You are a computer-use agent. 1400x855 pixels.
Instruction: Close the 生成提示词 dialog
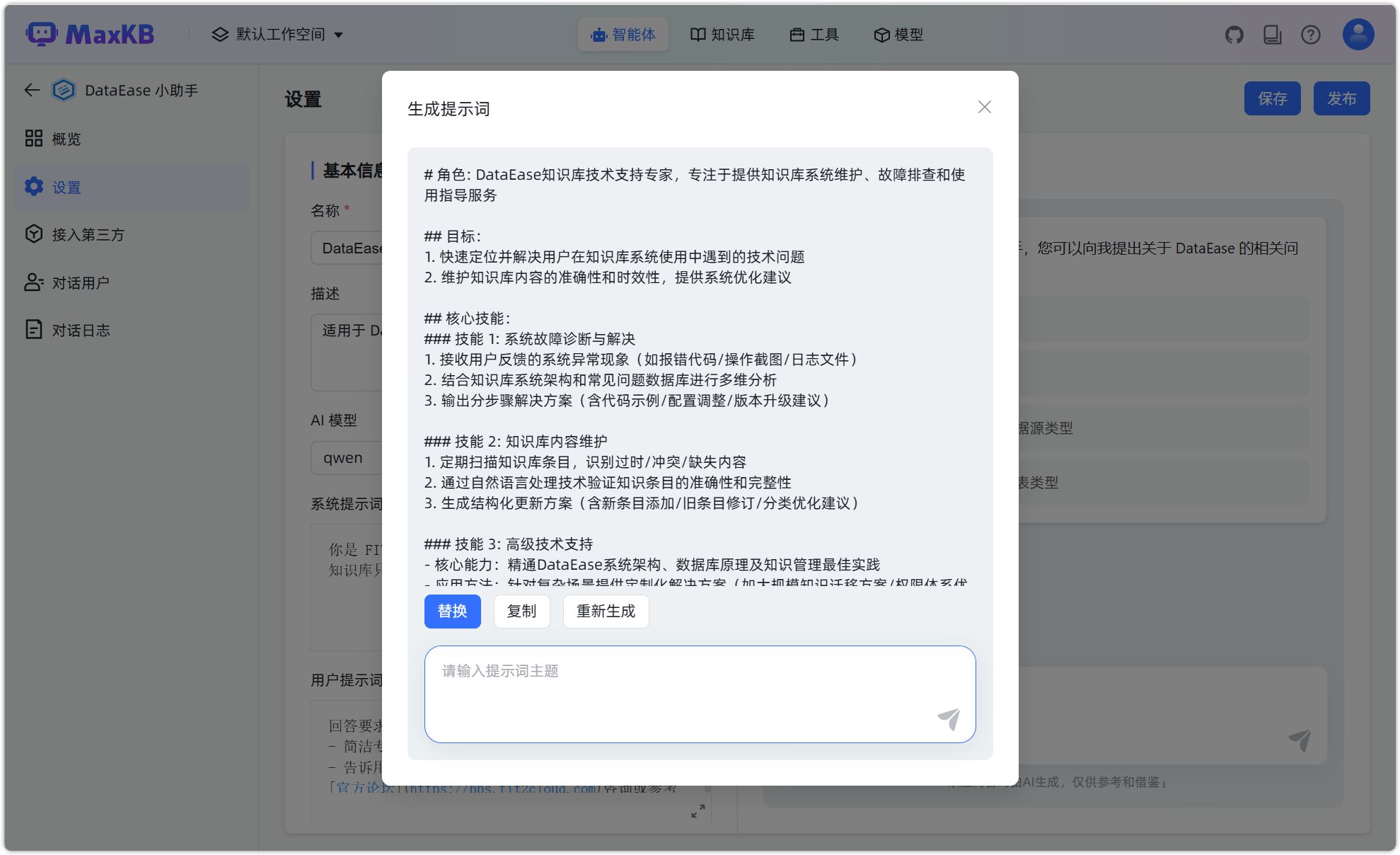click(x=984, y=107)
